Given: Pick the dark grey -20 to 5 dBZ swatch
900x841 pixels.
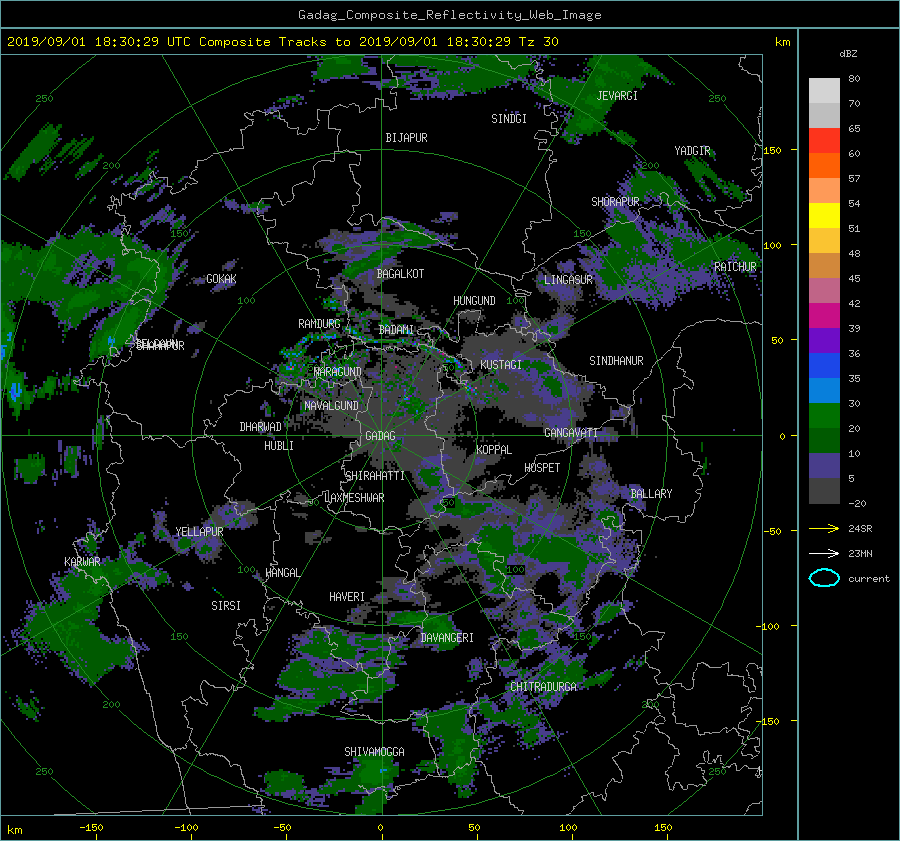Looking at the screenshot, I should 824,491.
